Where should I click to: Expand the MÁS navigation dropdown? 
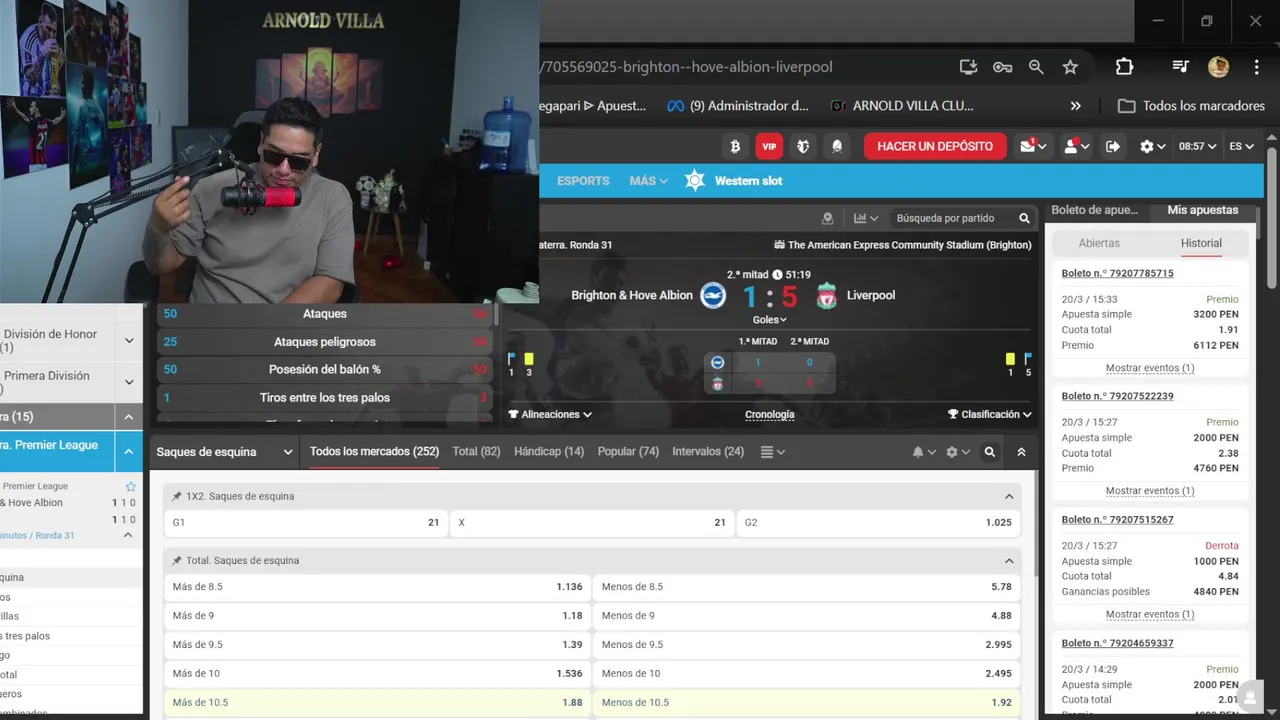648,181
